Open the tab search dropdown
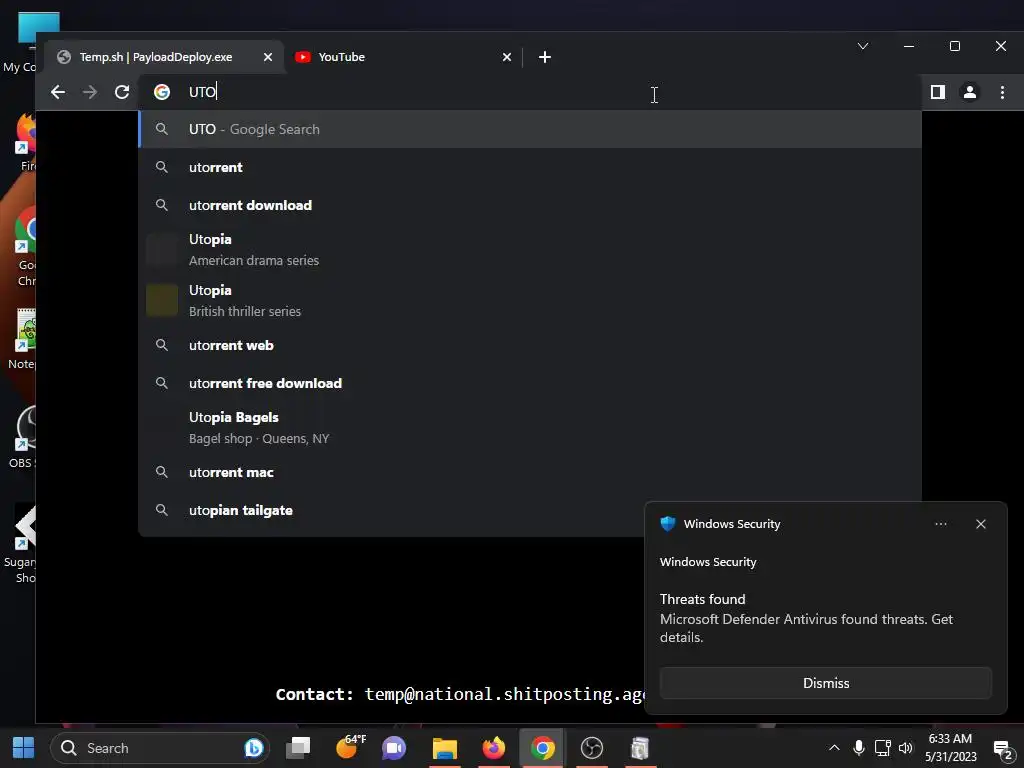Screen dimensions: 1024x768 (x=863, y=46)
